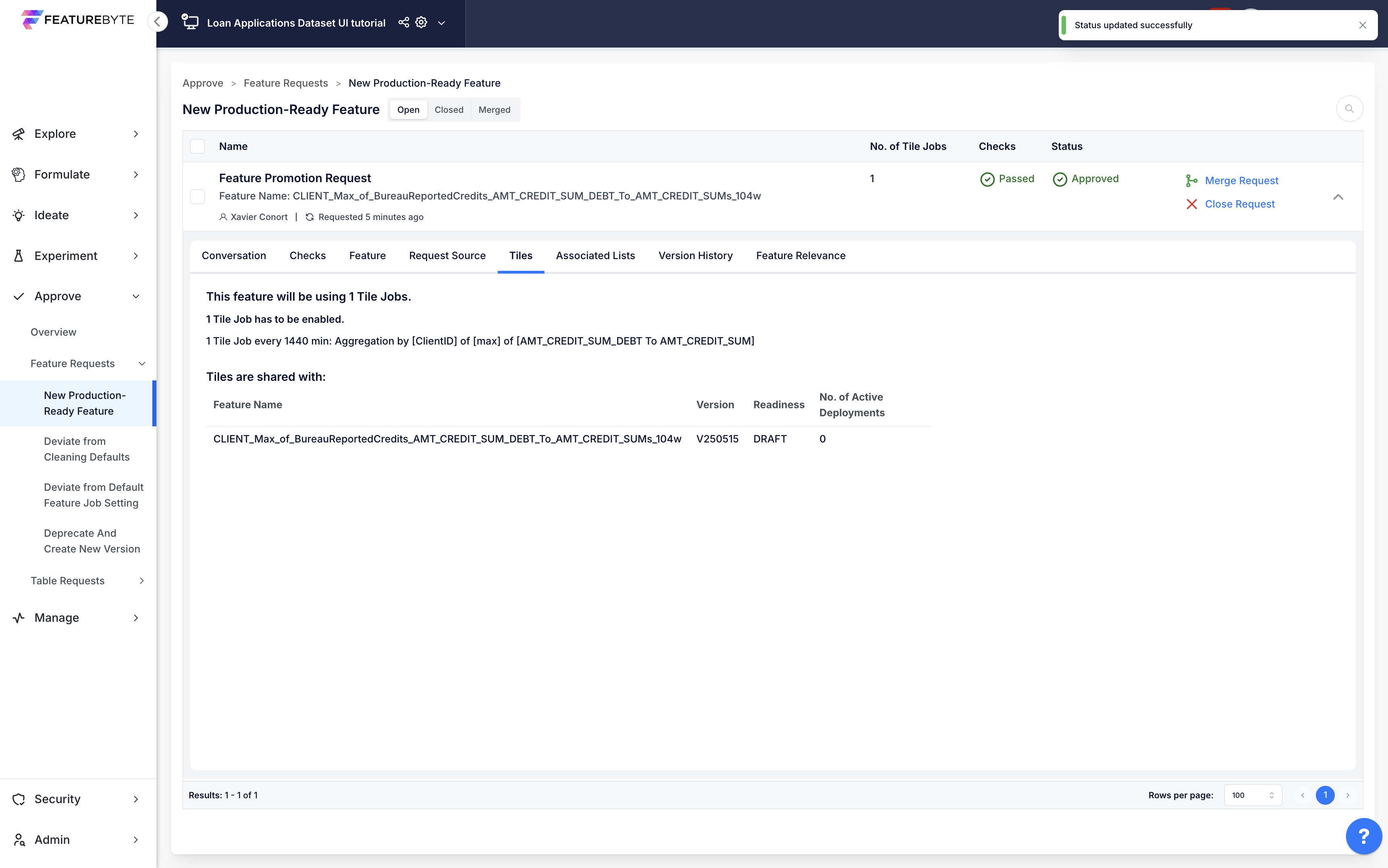
Task: Click the Explore telescope icon
Action: (19, 134)
